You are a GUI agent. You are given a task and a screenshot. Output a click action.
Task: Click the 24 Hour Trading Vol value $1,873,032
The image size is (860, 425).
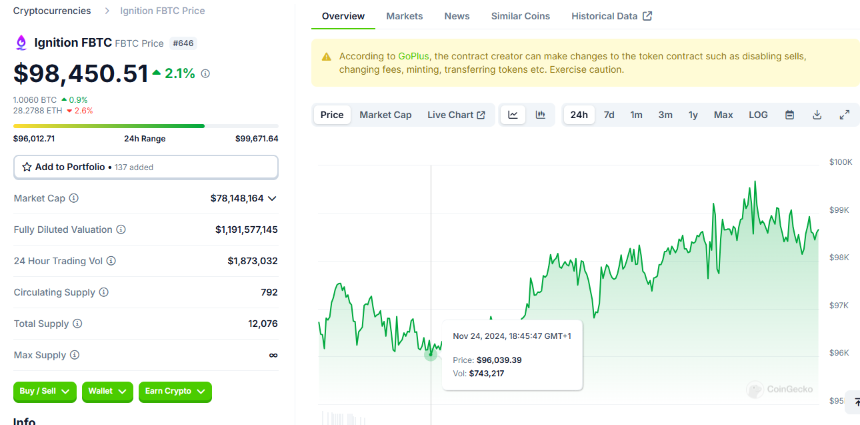tap(253, 261)
